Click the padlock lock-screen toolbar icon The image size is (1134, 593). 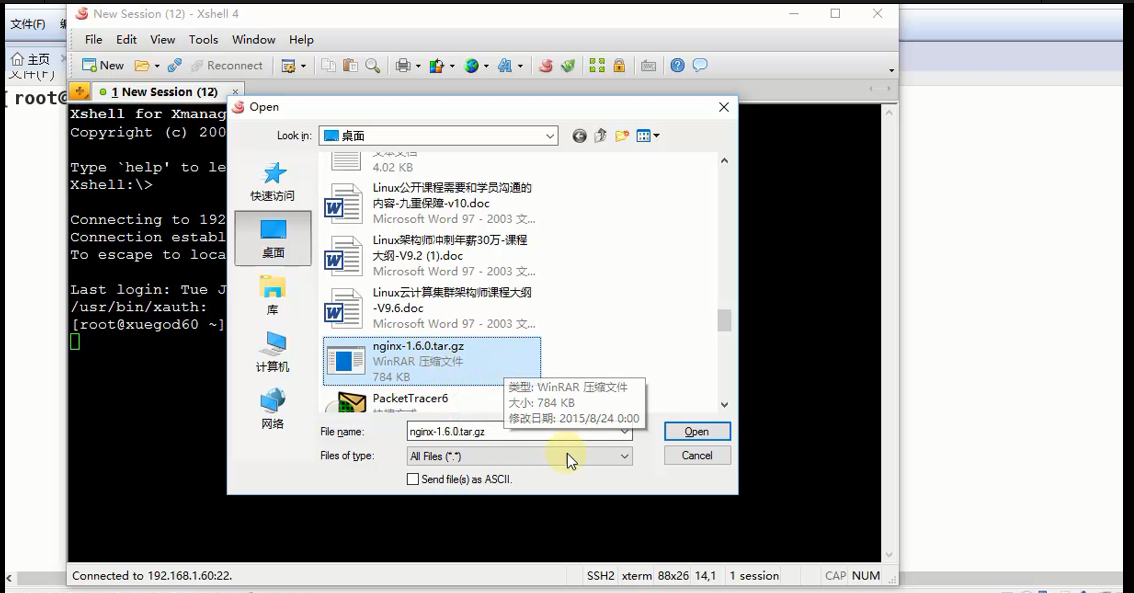(619, 66)
